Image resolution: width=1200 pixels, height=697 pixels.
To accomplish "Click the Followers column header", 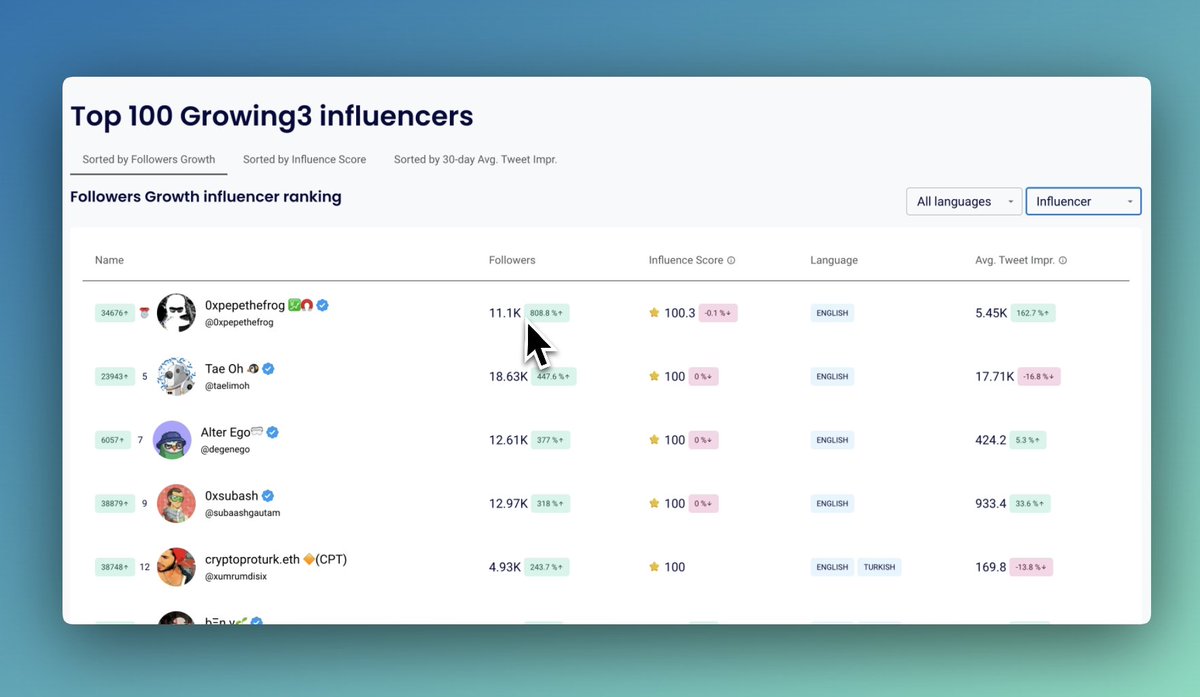I will [512, 260].
